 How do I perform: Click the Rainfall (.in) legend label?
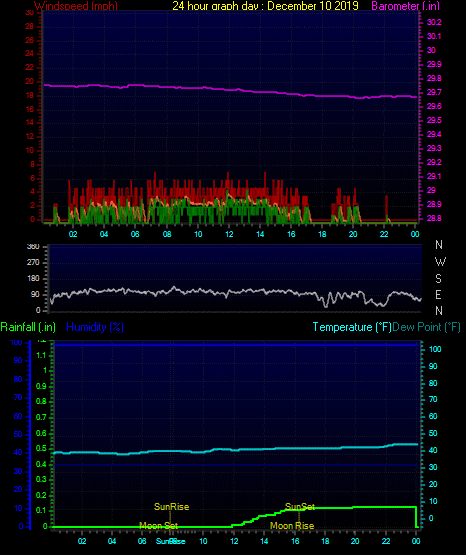click(28, 327)
